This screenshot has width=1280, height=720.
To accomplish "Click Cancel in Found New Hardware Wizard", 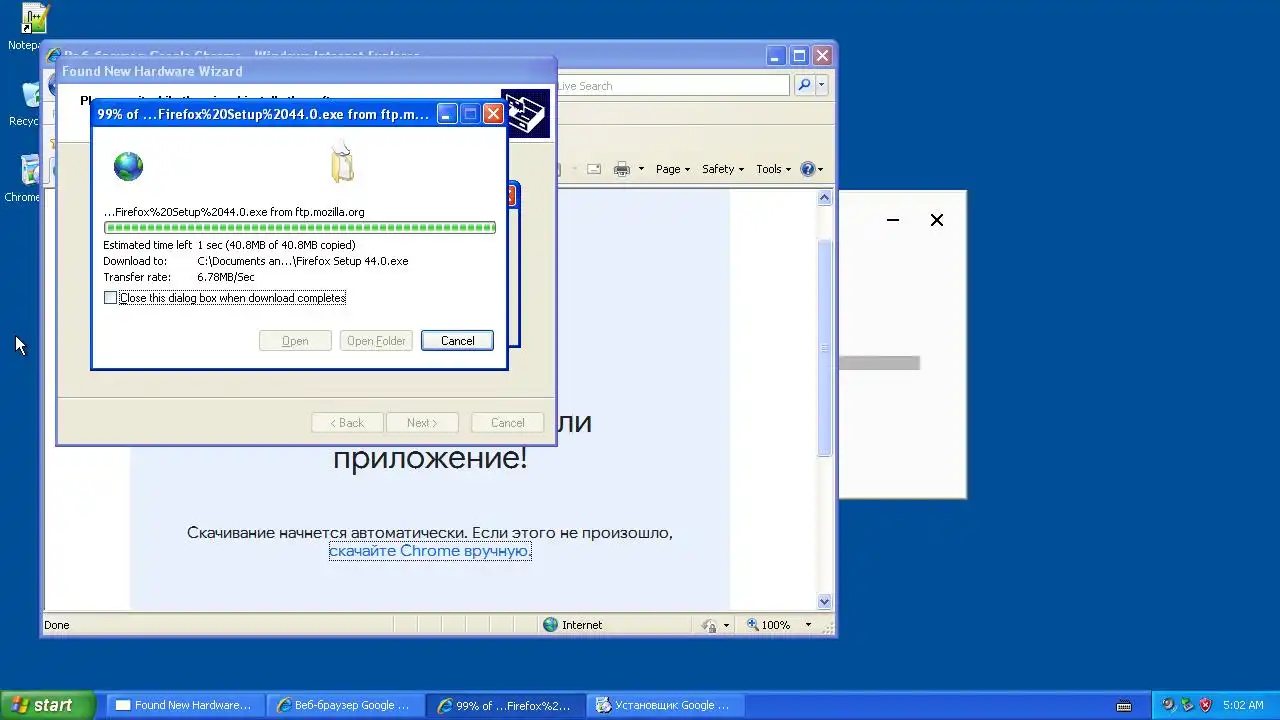I will [x=507, y=423].
